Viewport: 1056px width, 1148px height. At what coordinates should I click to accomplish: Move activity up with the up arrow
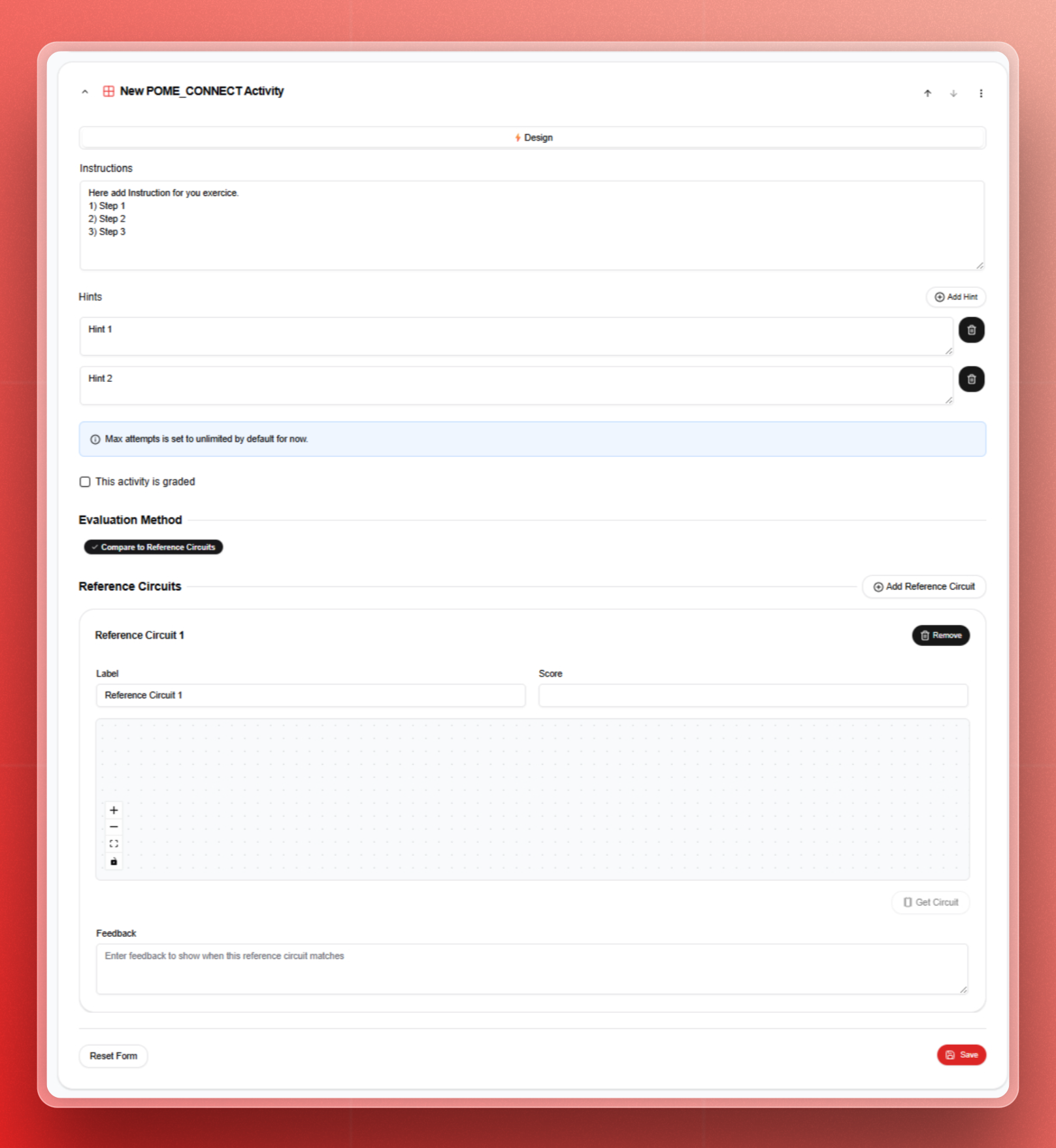(927, 93)
